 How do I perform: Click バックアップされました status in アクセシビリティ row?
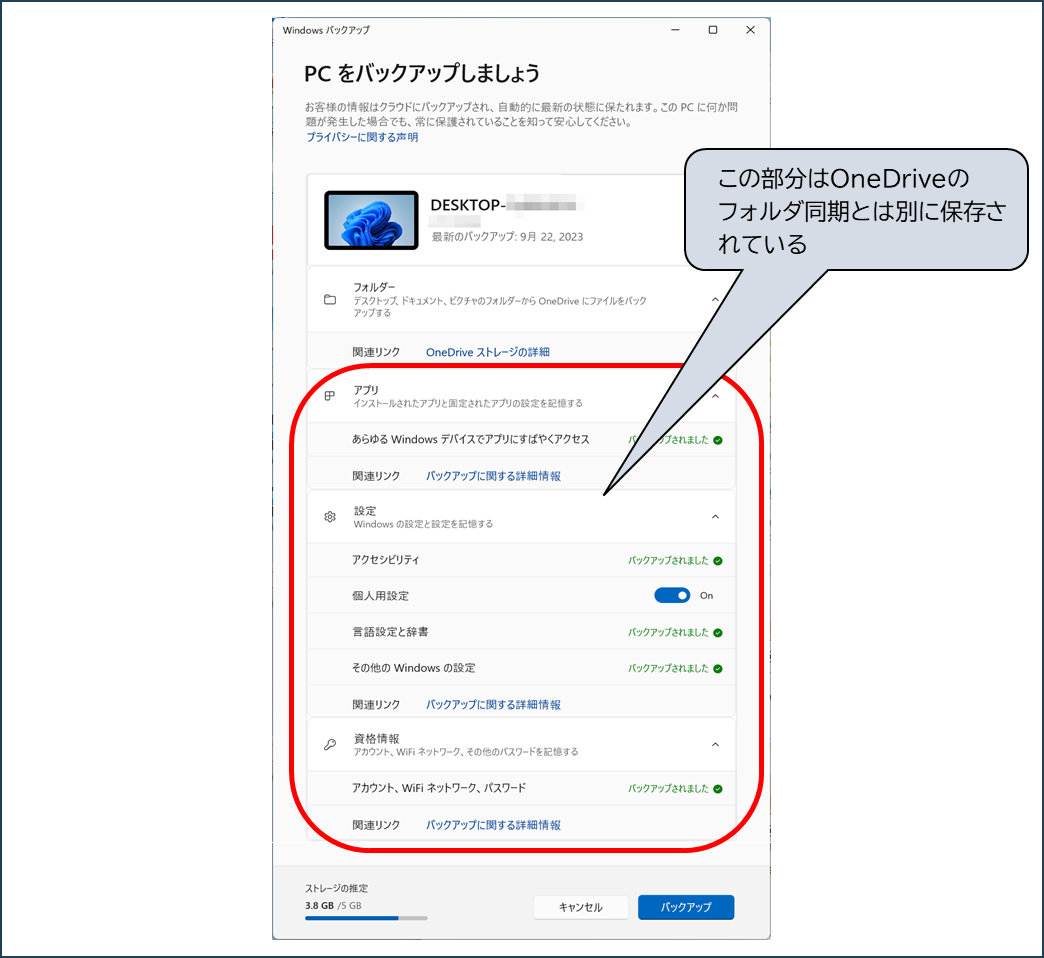point(668,561)
